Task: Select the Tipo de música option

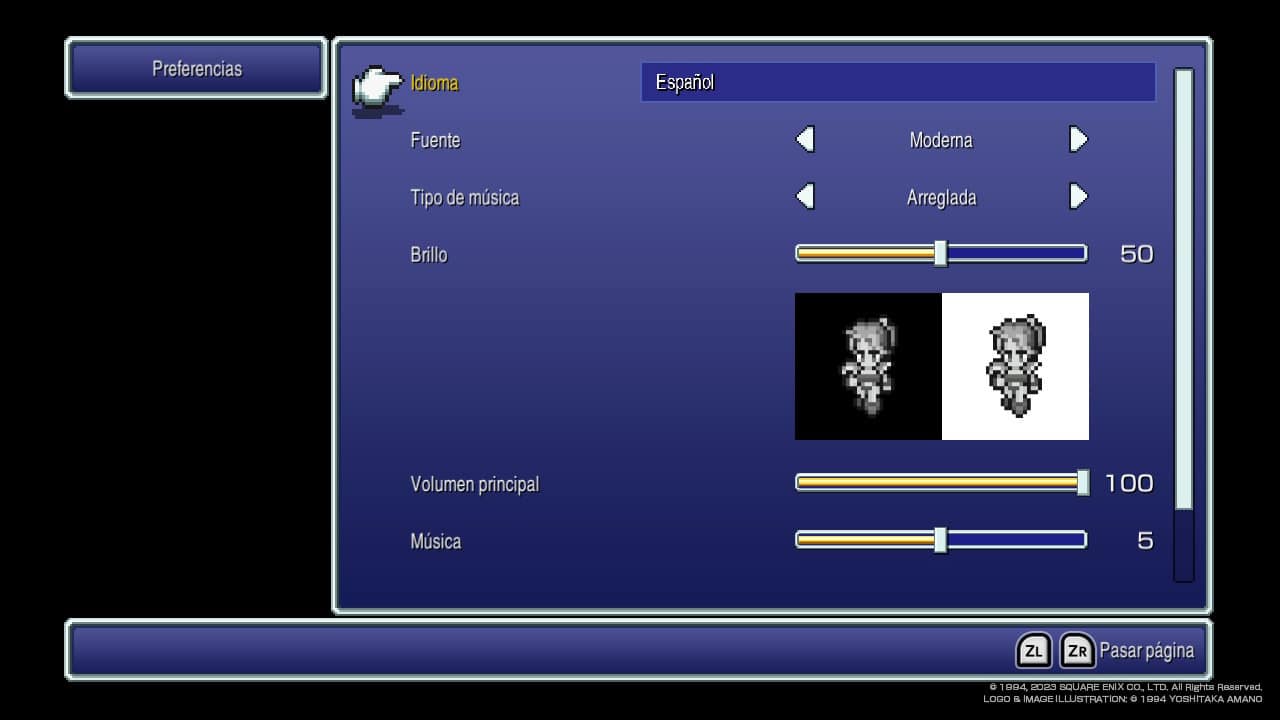Action: [464, 197]
